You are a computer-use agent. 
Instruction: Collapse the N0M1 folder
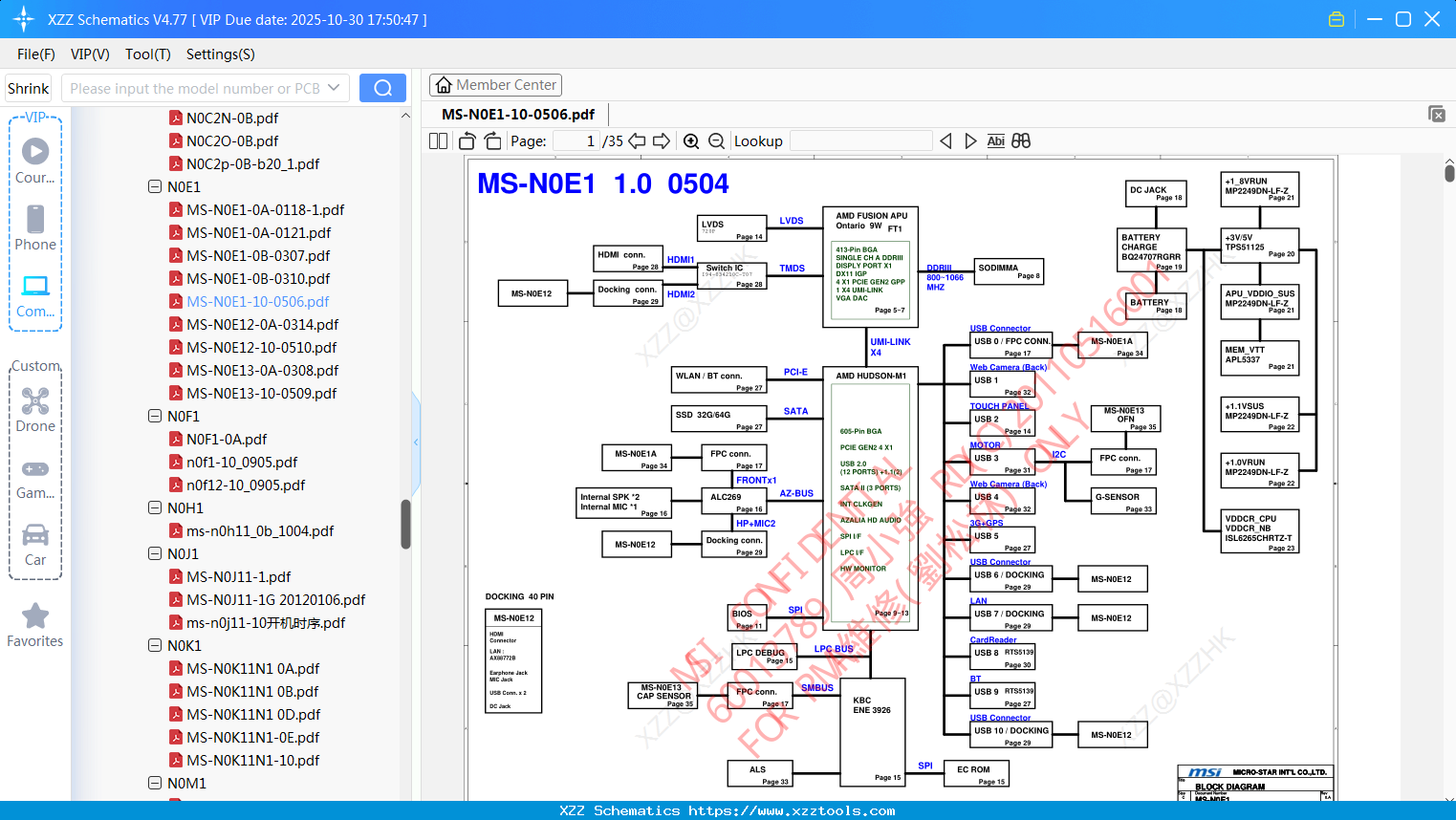click(x=155, y=783)
